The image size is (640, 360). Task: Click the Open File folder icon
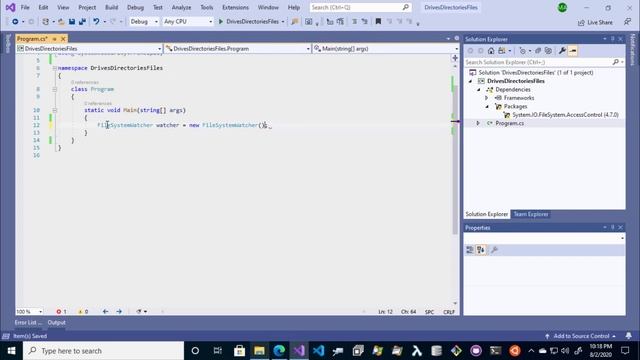pos(61,22)
